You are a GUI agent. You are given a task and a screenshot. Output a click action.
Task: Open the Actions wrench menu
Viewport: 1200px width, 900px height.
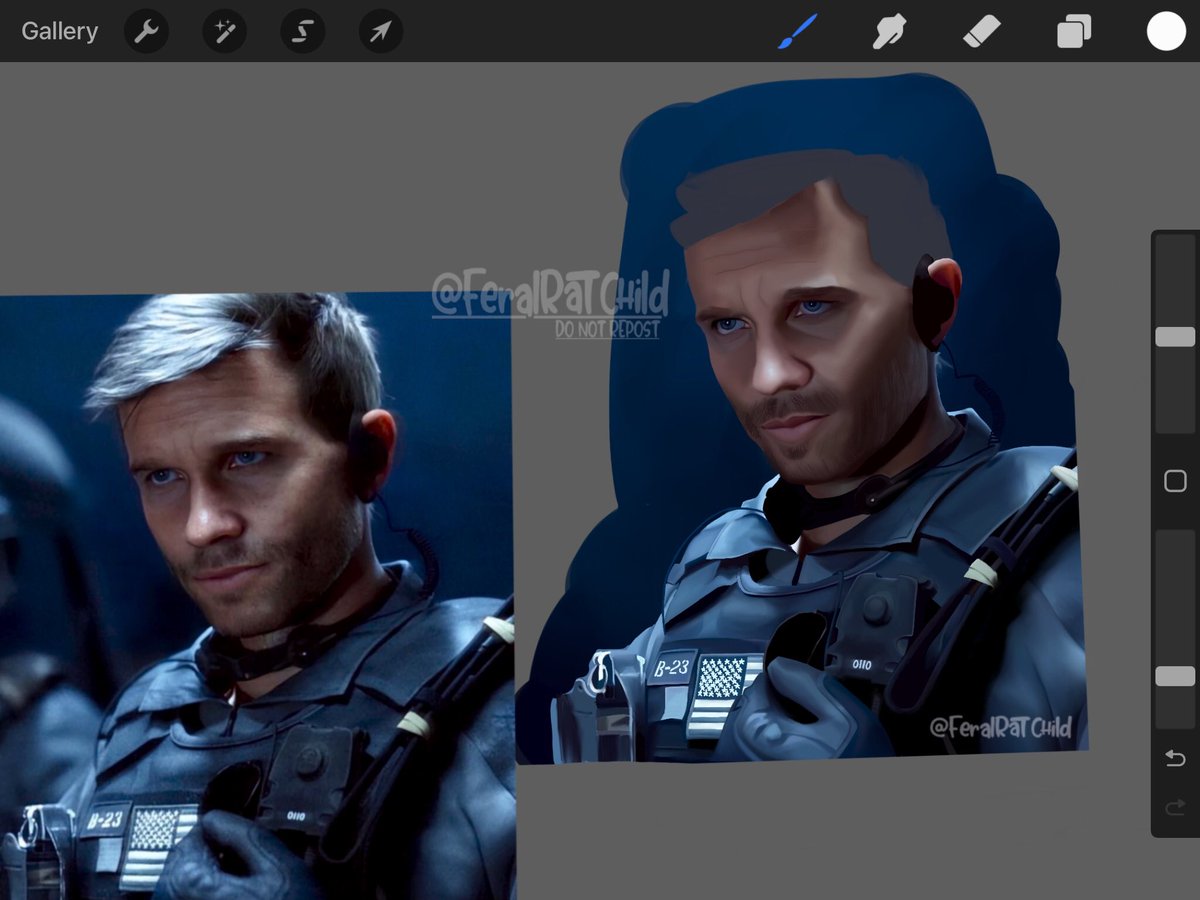point(146,32)
